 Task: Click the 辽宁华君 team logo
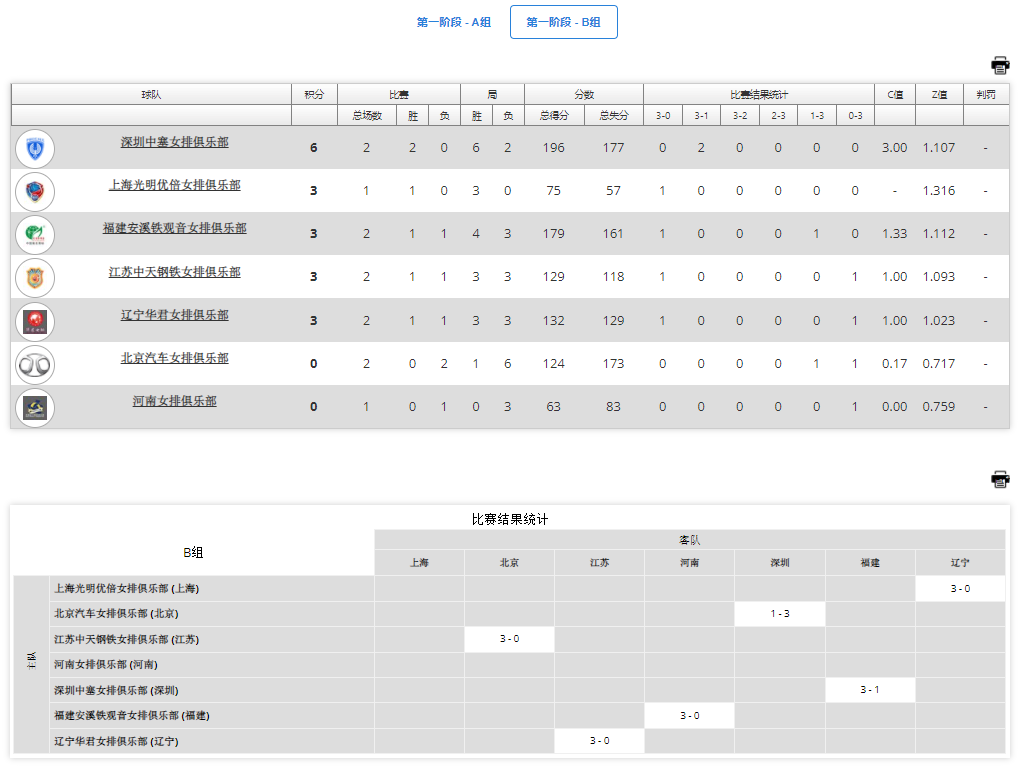(35, 322)
